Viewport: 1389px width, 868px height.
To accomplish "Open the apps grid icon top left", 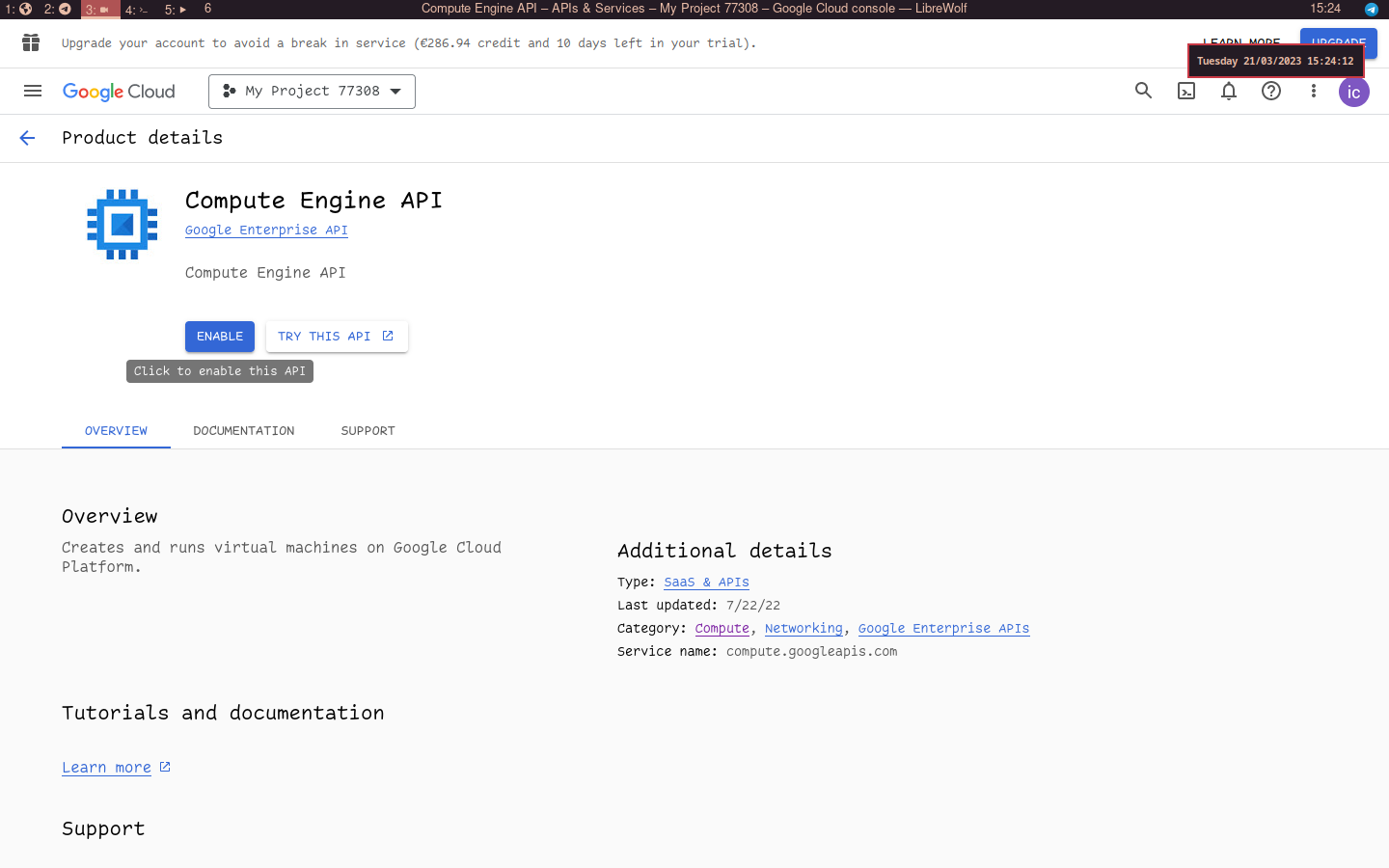I will pyautogui.click(x=30, y=42).
